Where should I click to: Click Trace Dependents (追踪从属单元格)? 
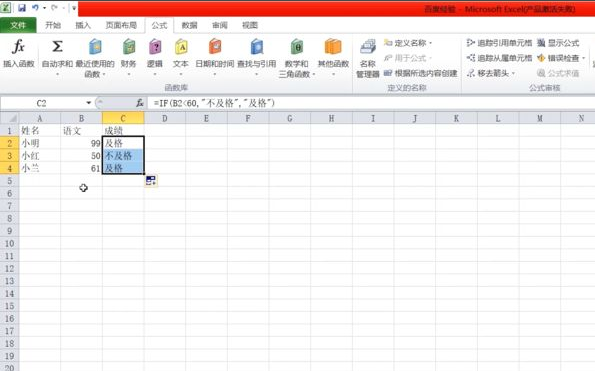[x=499, y=58]
